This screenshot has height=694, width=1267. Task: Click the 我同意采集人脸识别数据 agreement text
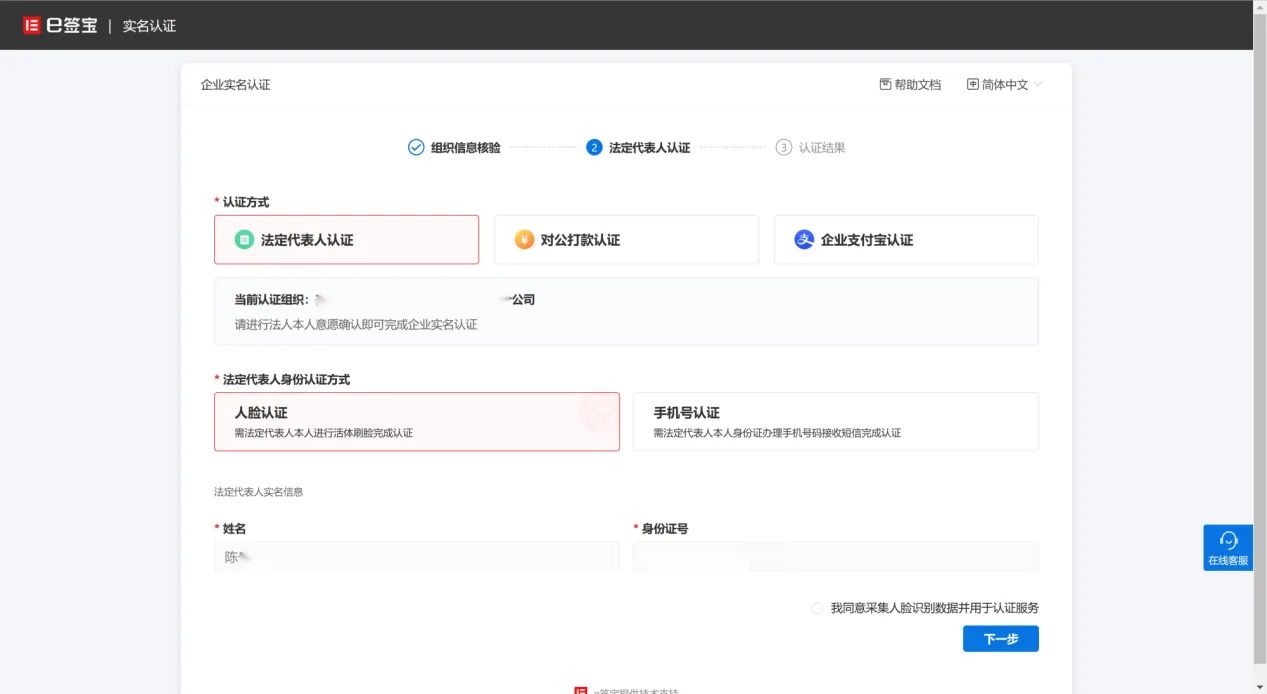pyautogui.click(x=935, y=608)
